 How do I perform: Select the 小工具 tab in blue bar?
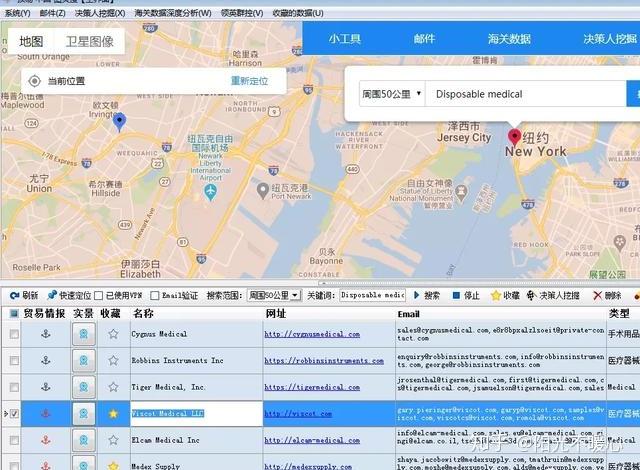pyautogui.click(x=344, y=39)
